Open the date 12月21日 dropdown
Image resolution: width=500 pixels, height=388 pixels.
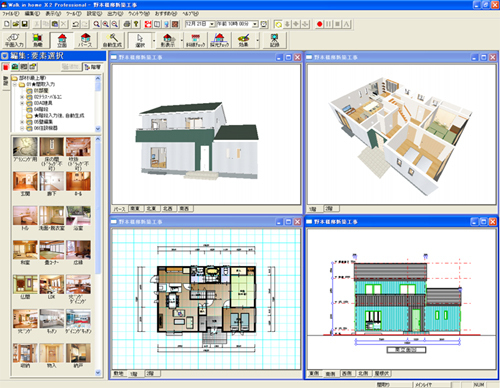tap(212, 24)
